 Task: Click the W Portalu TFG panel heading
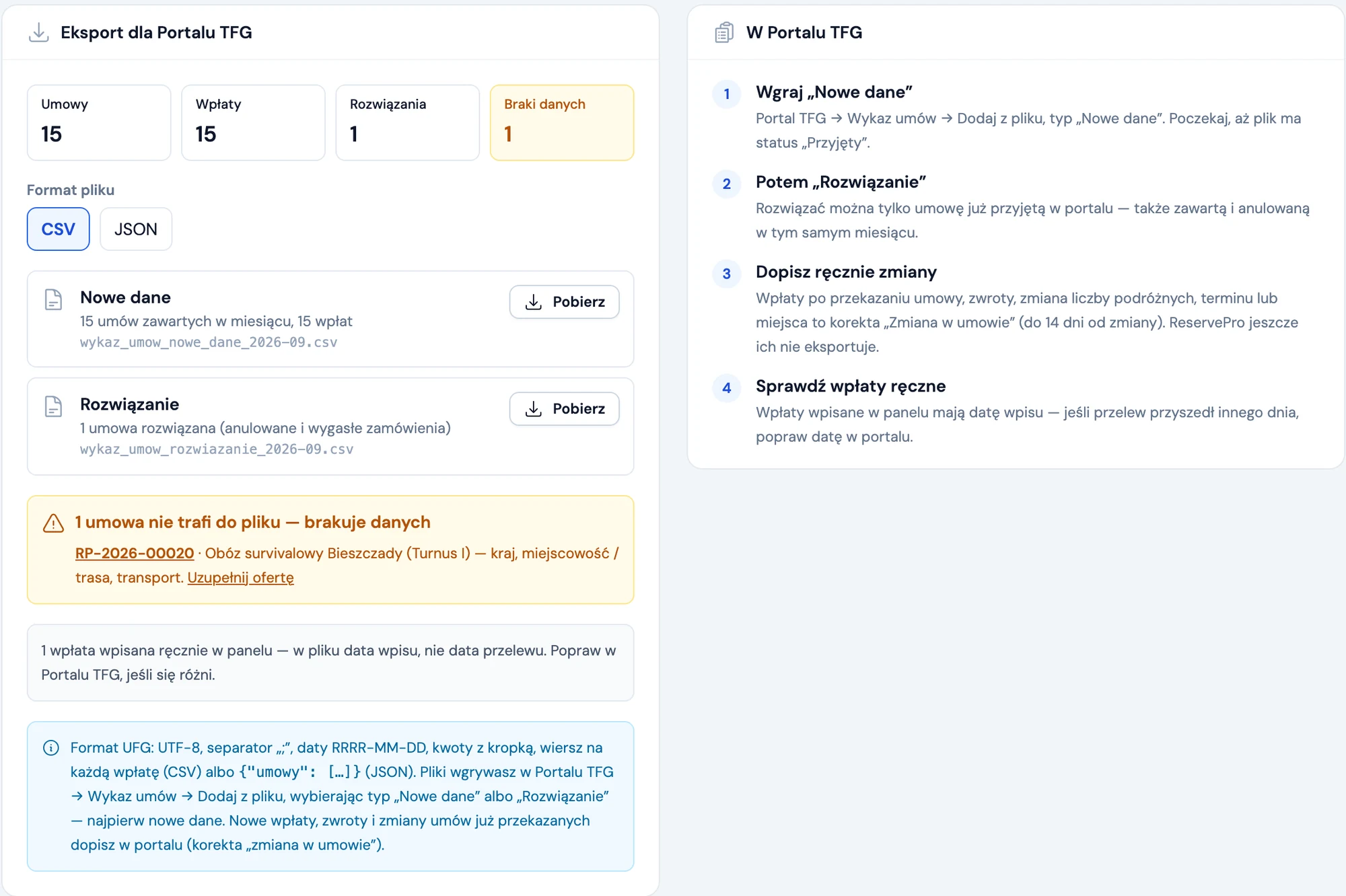tap(804, 32)
